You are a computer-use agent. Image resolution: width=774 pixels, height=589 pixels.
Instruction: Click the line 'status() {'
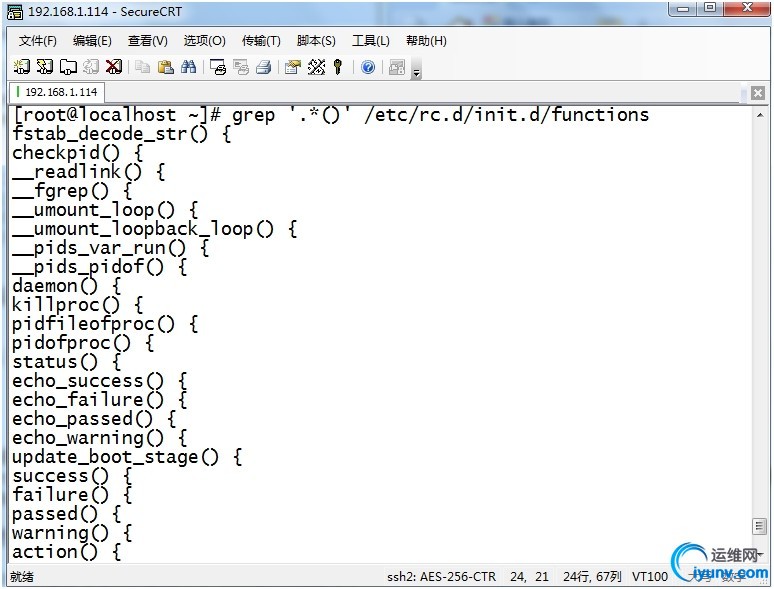tap(67, 362)
